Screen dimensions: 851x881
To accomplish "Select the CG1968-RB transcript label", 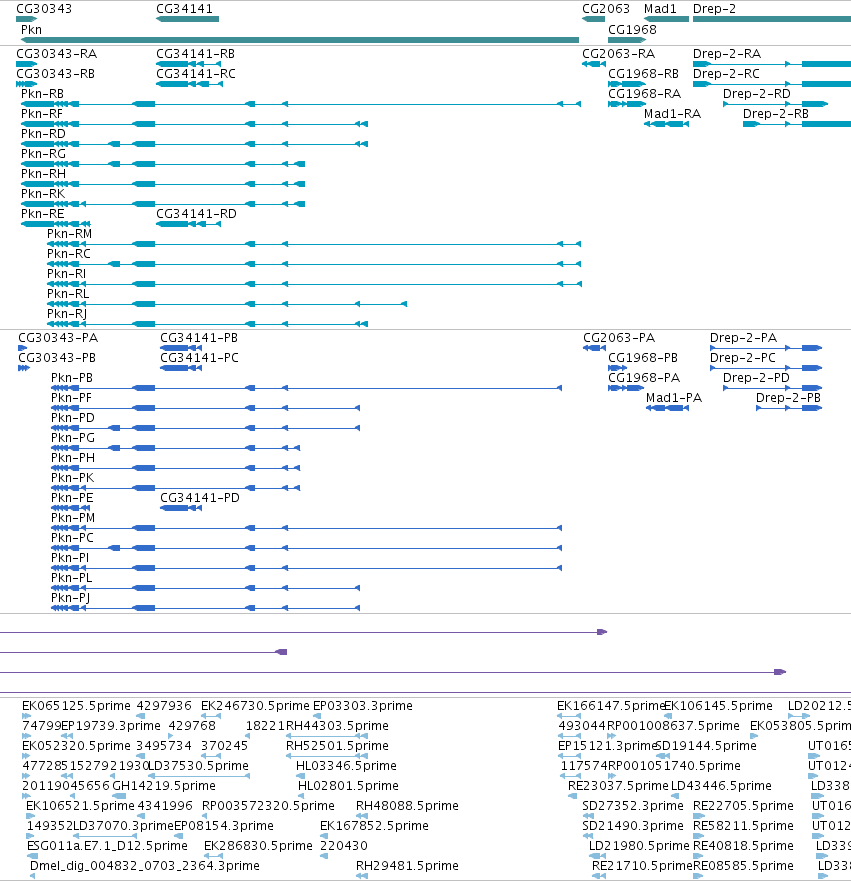I will [x=644, y=74].
